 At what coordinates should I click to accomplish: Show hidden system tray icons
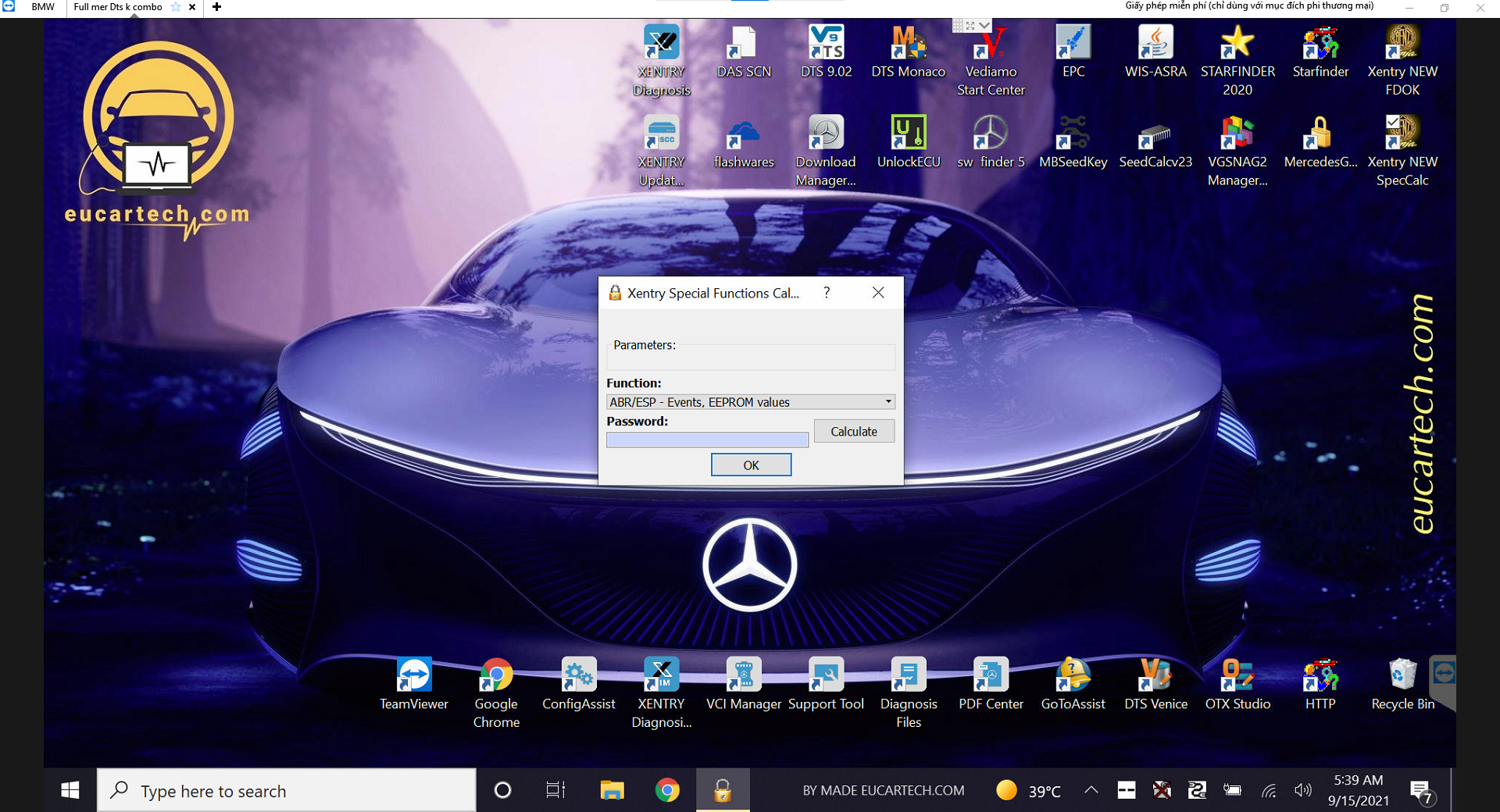1091,790
